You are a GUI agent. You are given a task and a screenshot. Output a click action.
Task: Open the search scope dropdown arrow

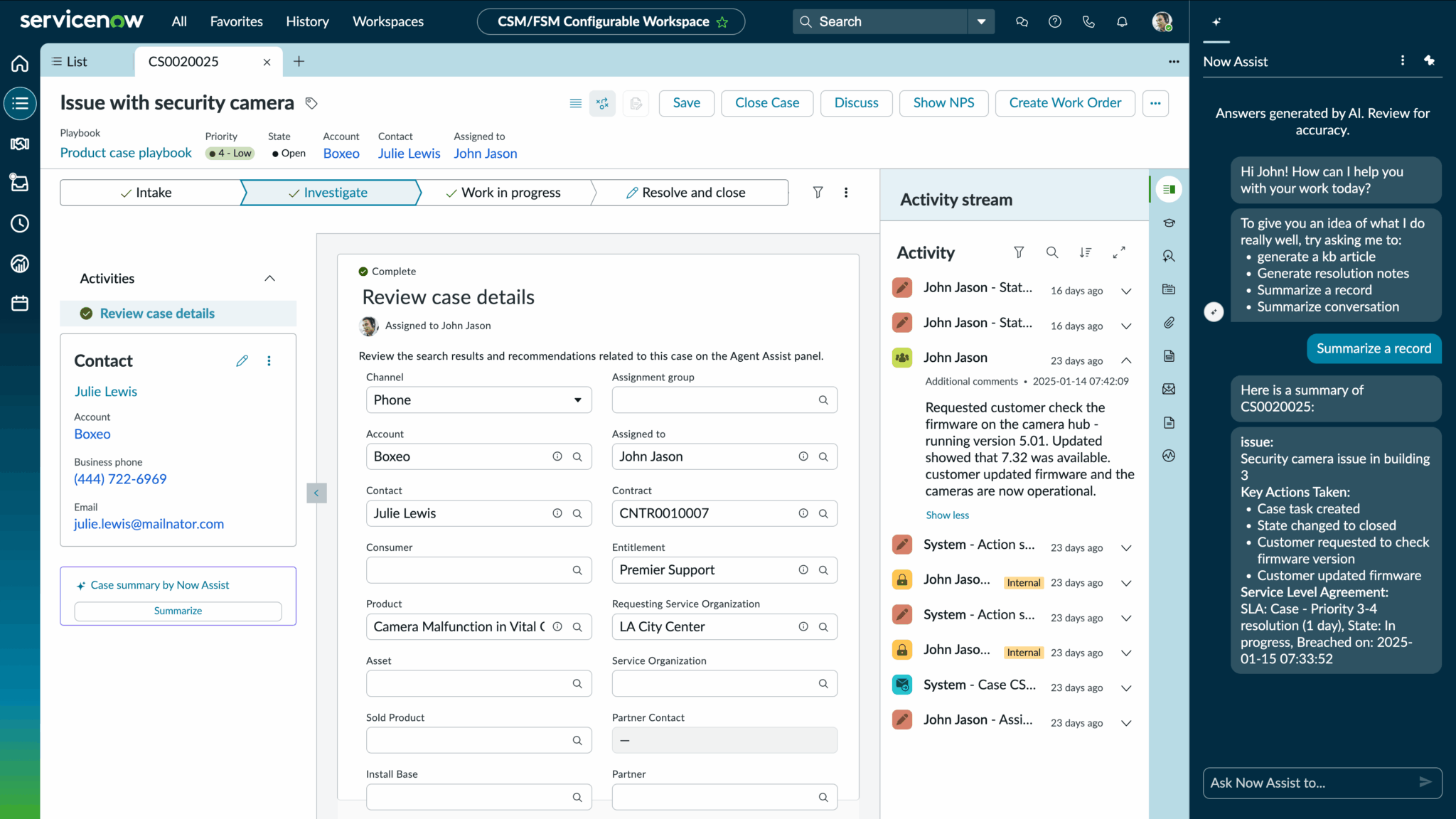(x=982, y=21)
